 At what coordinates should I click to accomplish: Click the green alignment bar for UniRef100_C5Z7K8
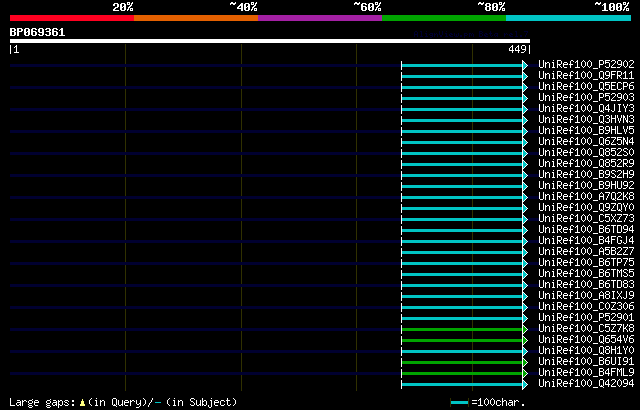tap(464, 329)
